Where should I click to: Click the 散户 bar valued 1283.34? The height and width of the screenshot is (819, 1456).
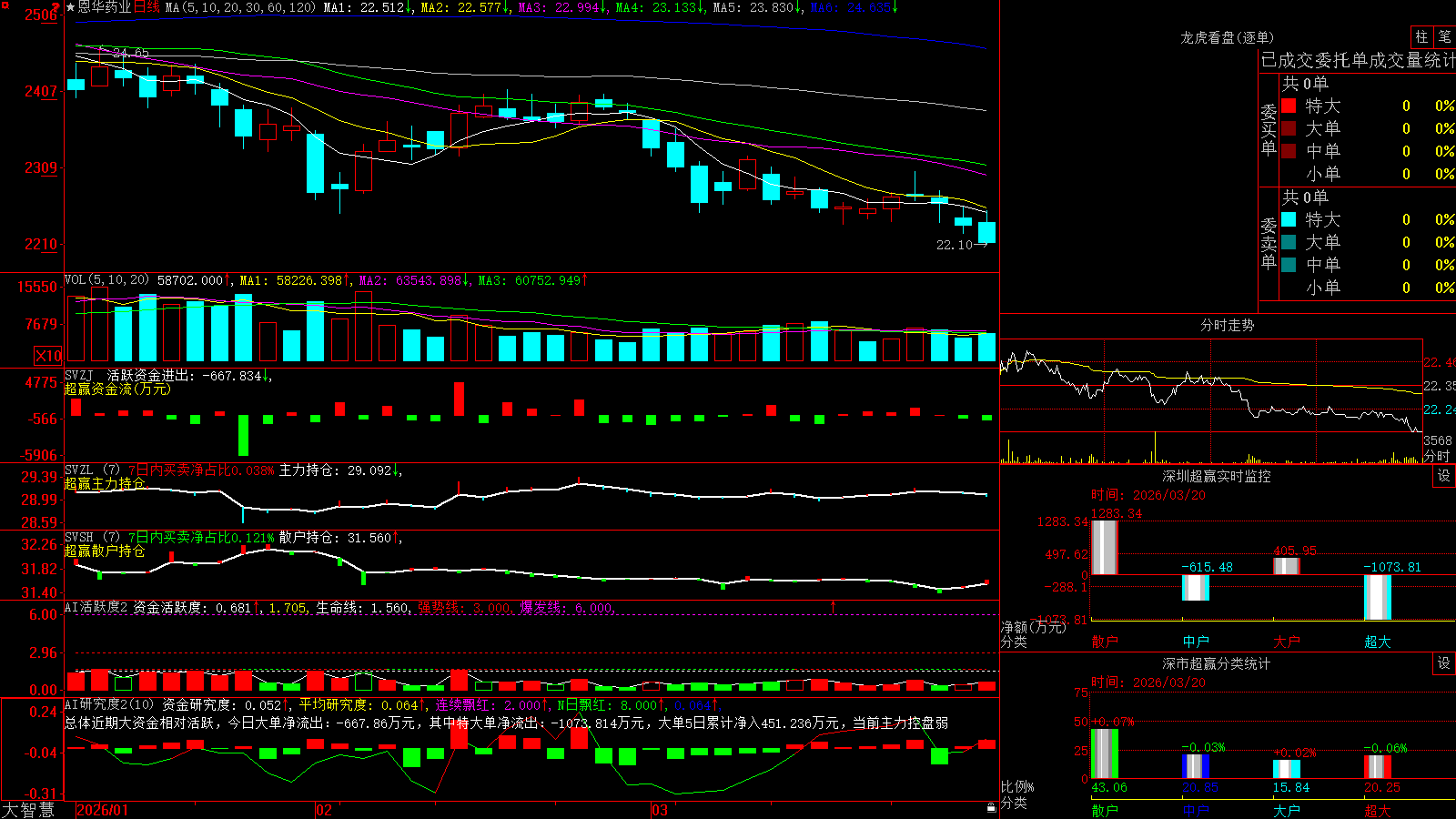pyautogui.click(x=1104, y=547)
